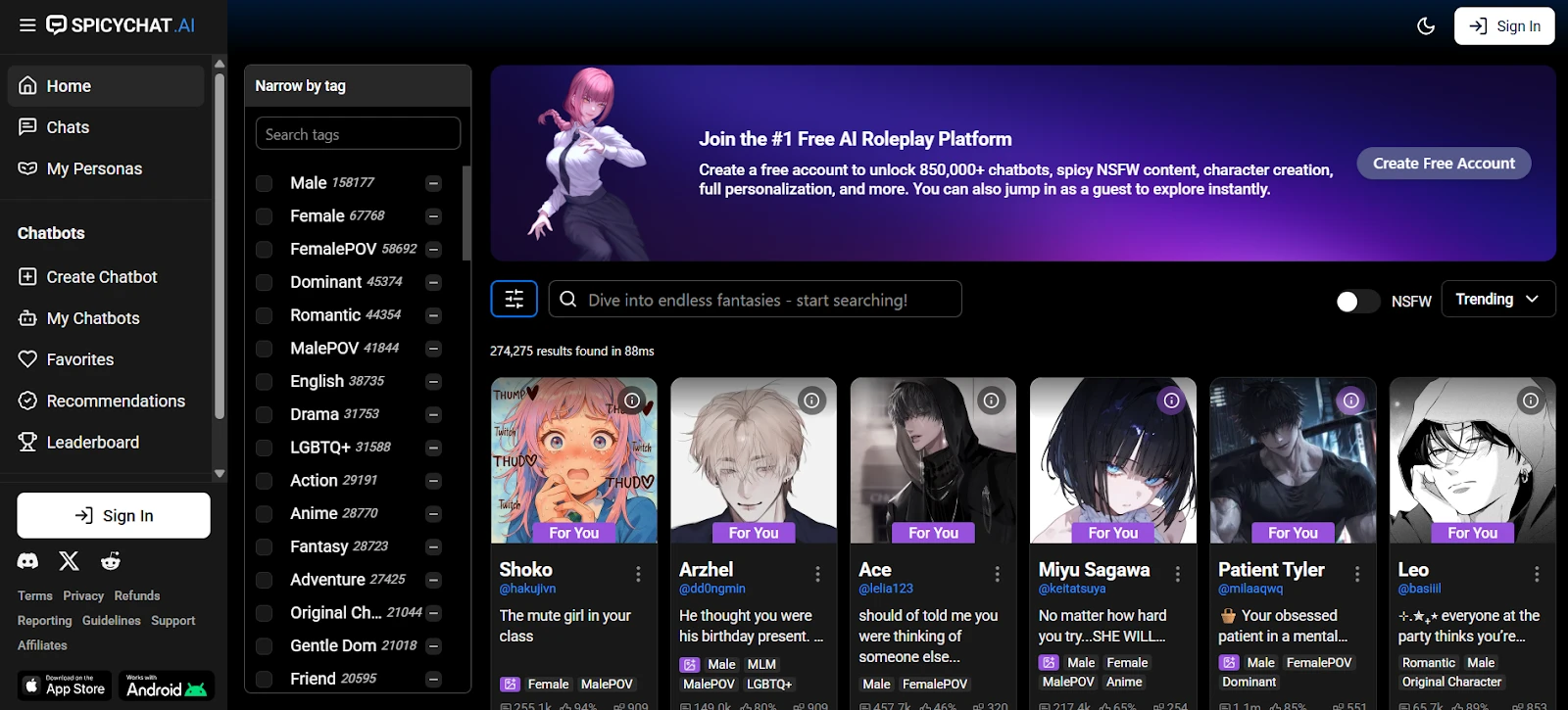The width and height of the screenshot is (1568, 710).
Task: Click the sidebar vertical scrollbar
Action: tap(220, 245)
